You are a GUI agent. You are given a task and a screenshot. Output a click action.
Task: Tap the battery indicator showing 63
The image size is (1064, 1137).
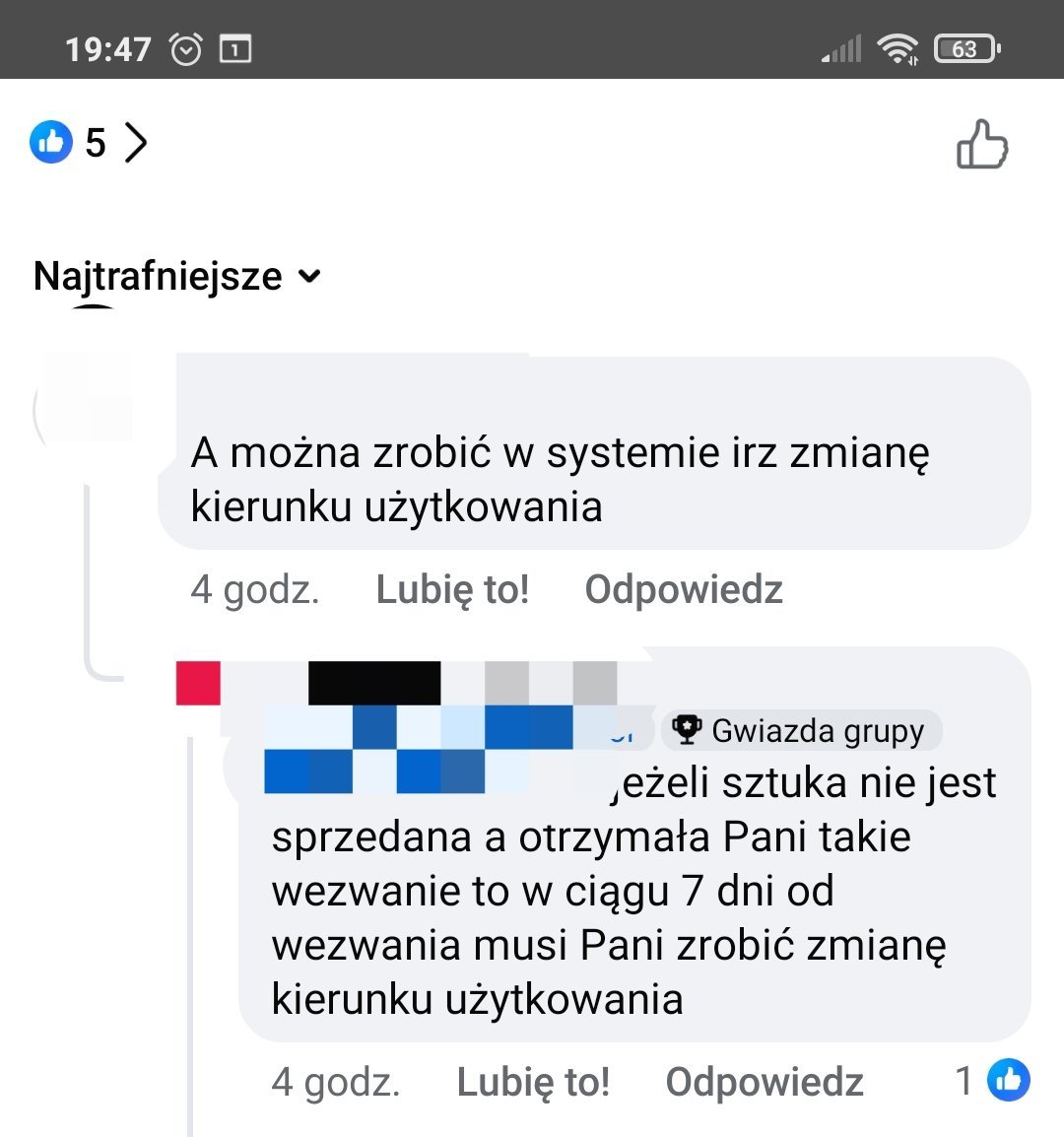[967, 48]
